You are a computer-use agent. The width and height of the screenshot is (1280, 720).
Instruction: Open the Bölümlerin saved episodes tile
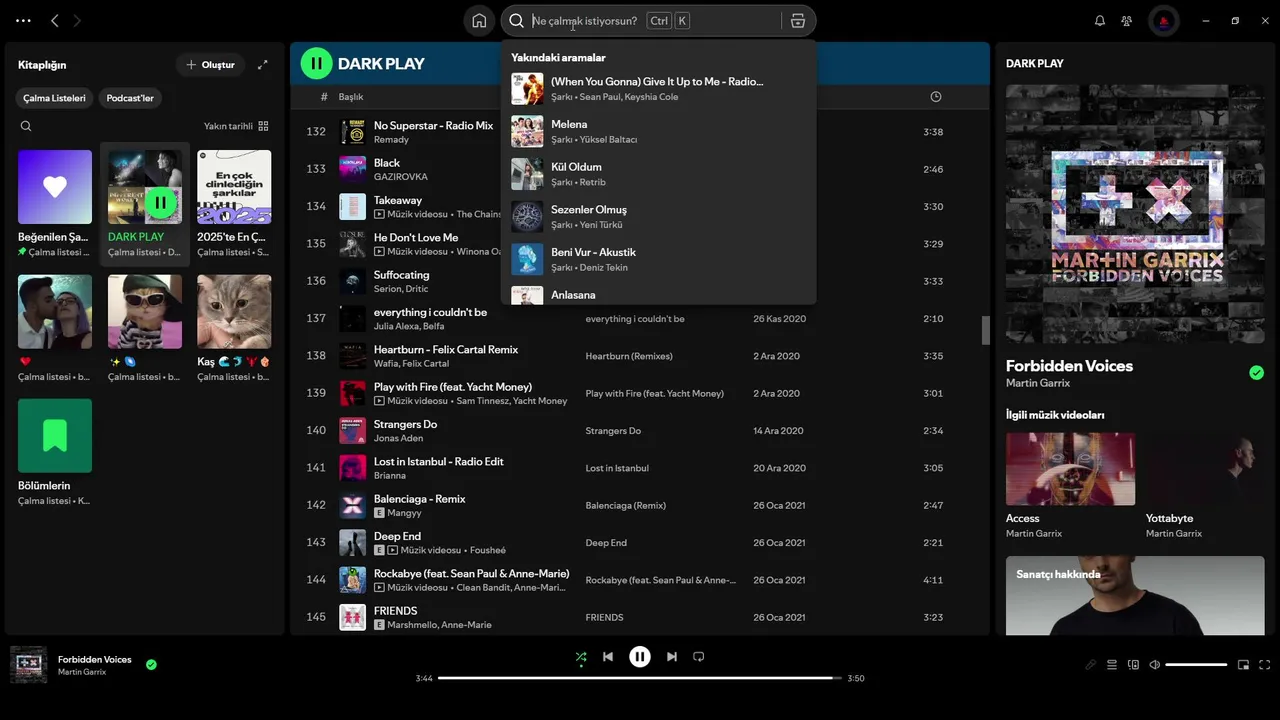(x=55, y=452)
